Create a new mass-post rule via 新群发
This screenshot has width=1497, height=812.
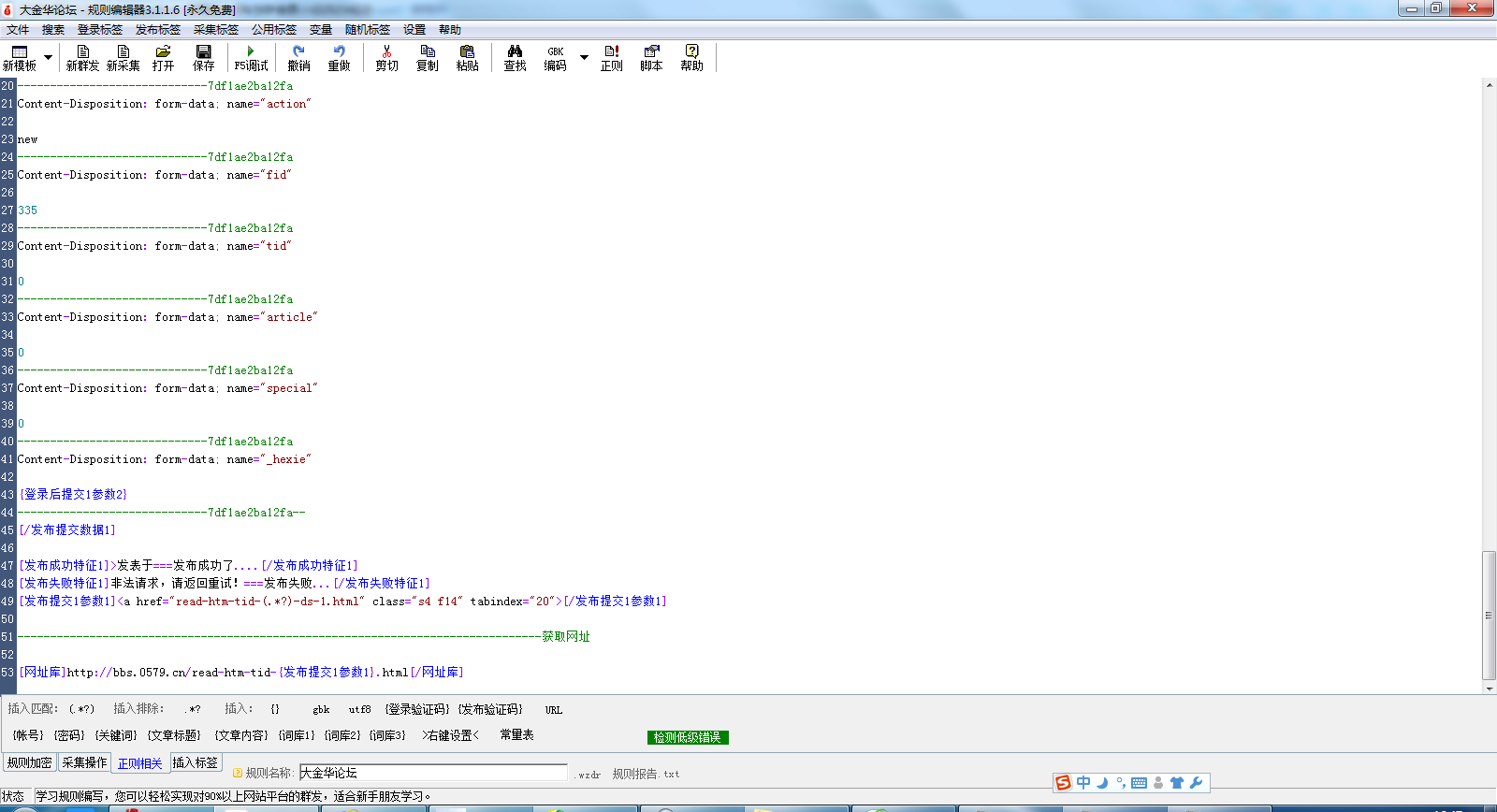[82, 58]
